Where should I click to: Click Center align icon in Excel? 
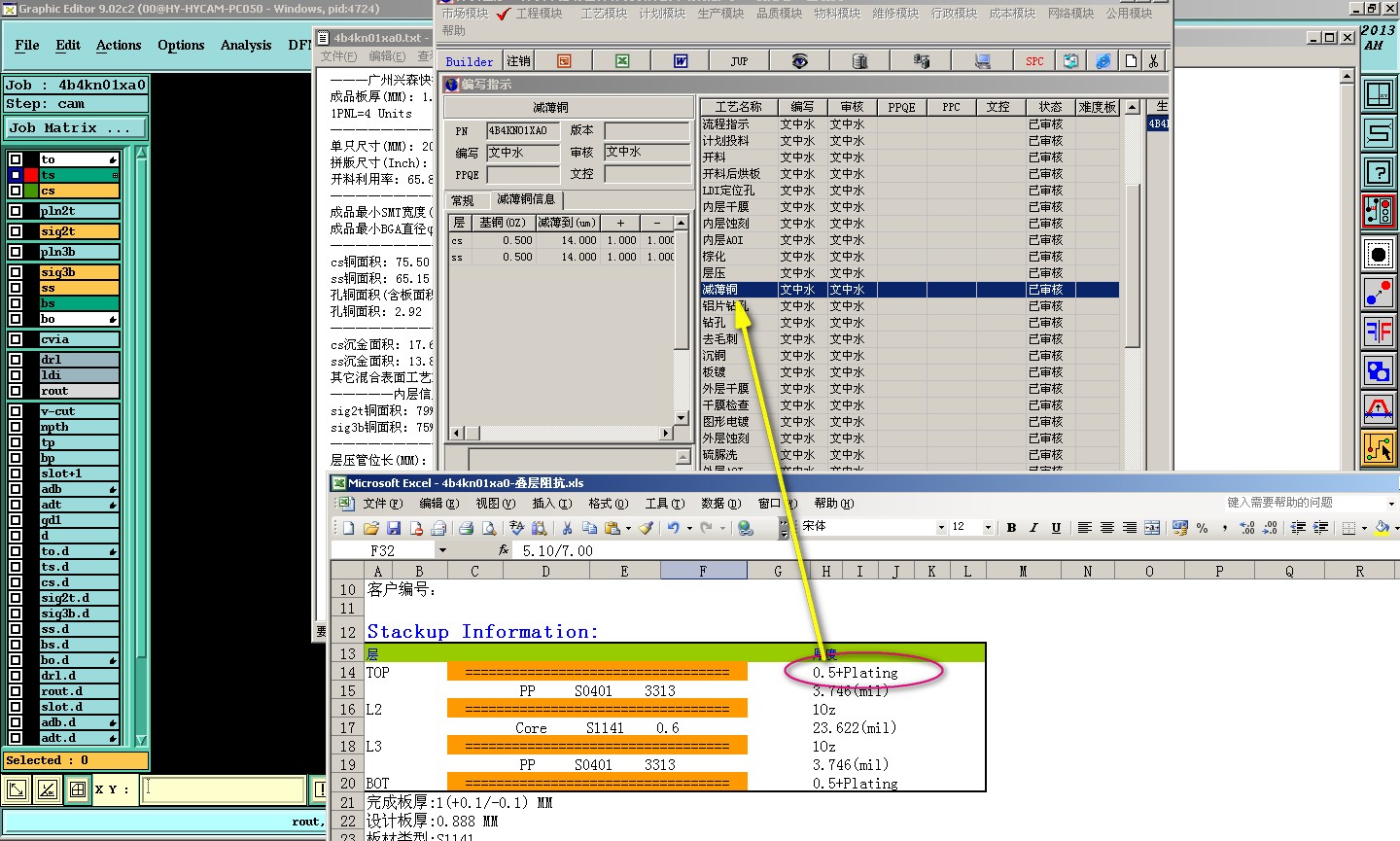click(x=1106, y=527)
